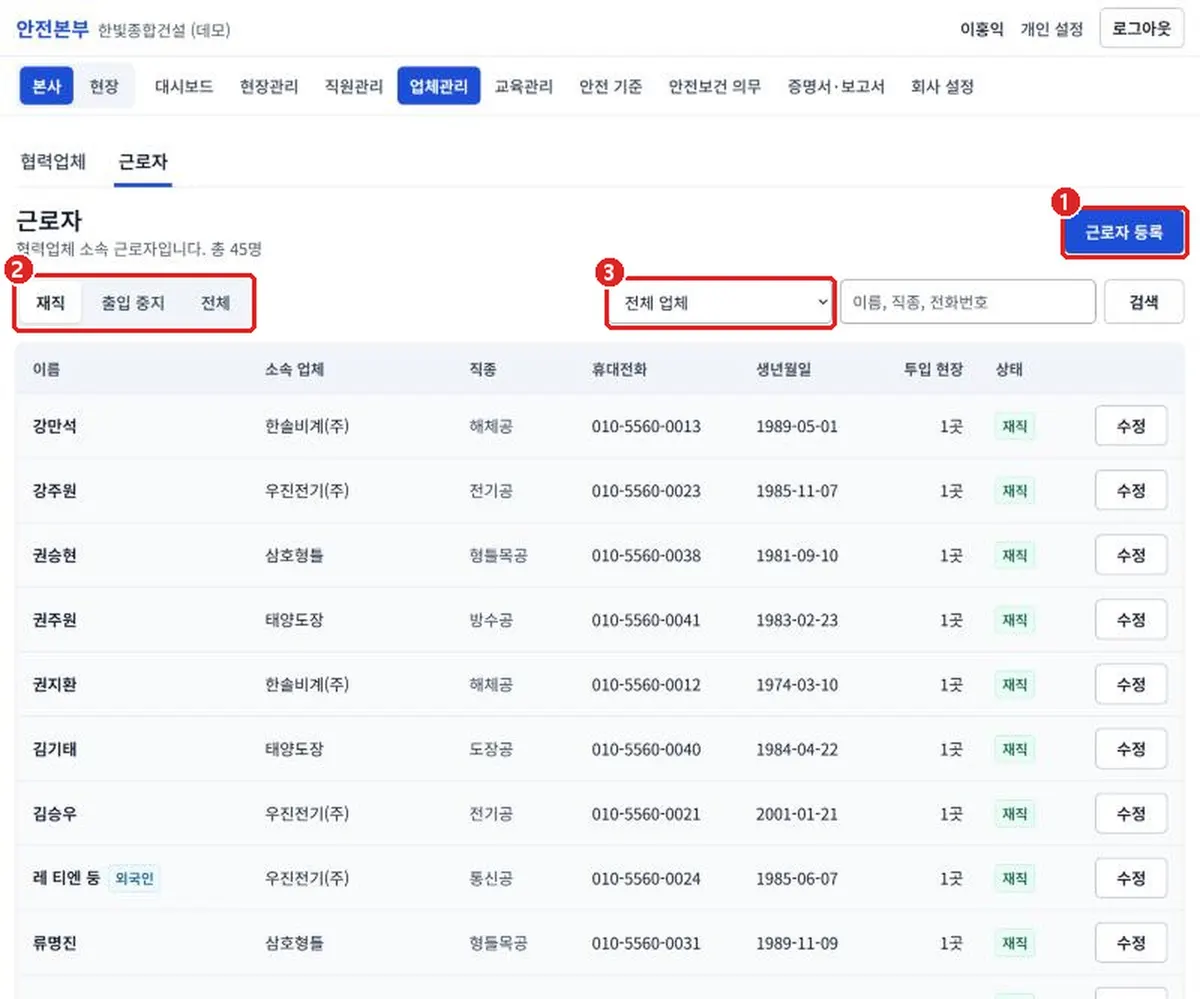Click the 로그아웃 button
The width and height of the screenshot is (1200, 999).
point(1141,29)
